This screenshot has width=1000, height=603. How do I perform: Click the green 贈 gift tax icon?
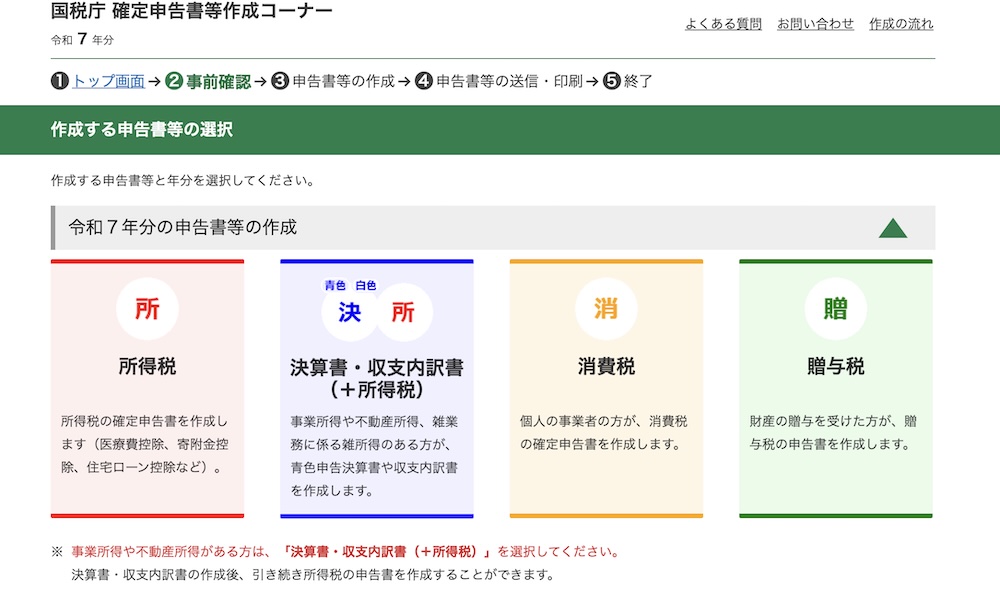(836, 309)
